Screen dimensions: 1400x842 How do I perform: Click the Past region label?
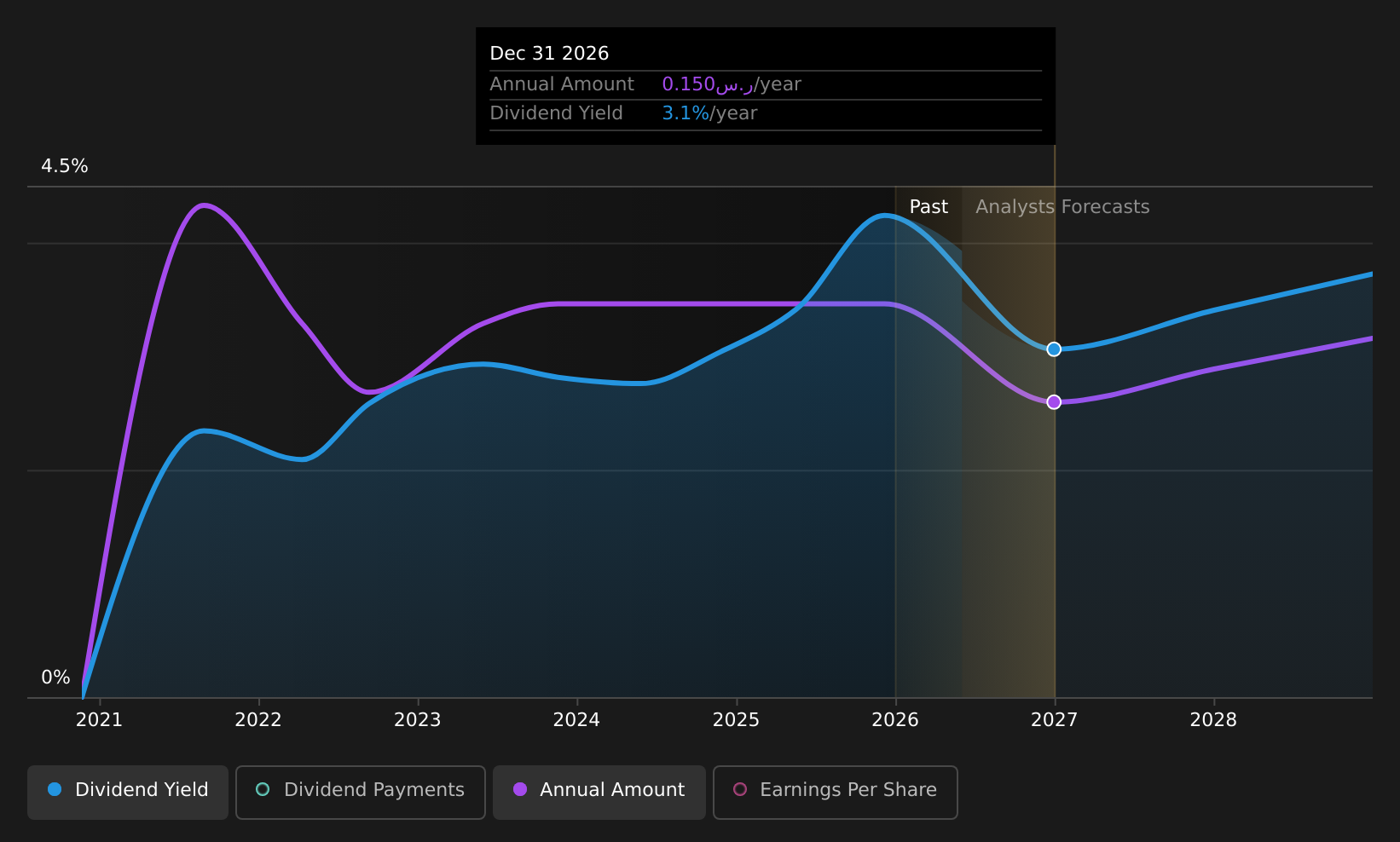point(929,207)
